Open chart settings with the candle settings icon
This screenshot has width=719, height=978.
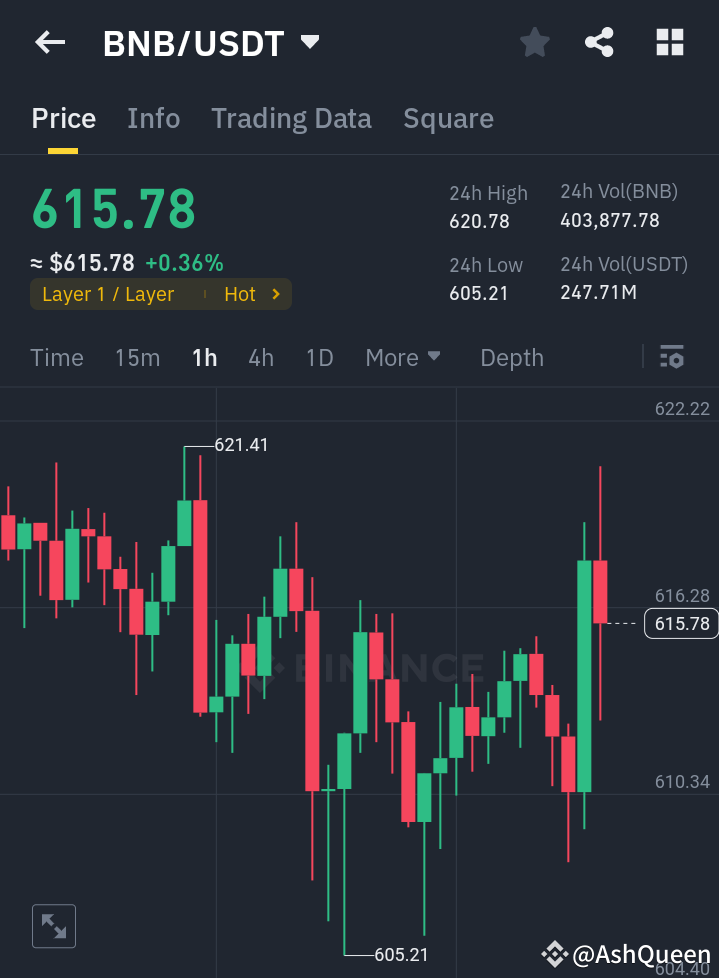[x=671, y=357]
